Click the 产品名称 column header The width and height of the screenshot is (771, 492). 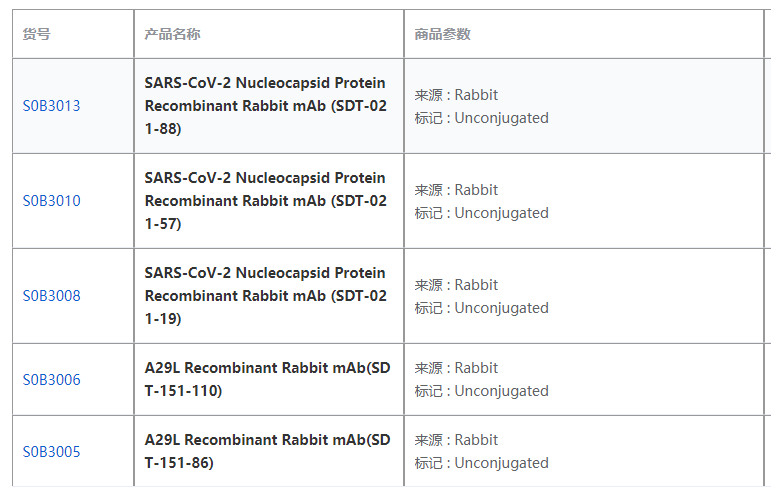pos(172,34)
